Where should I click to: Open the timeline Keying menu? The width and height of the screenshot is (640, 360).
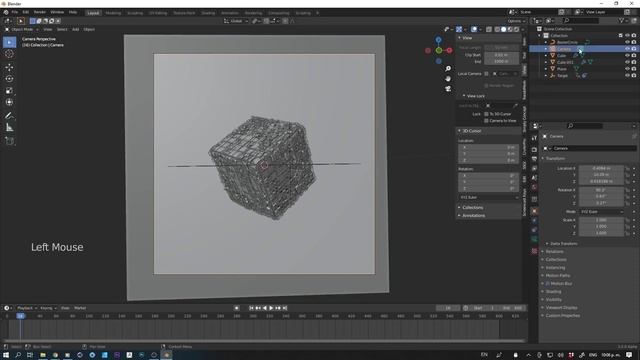coord(47,308)
